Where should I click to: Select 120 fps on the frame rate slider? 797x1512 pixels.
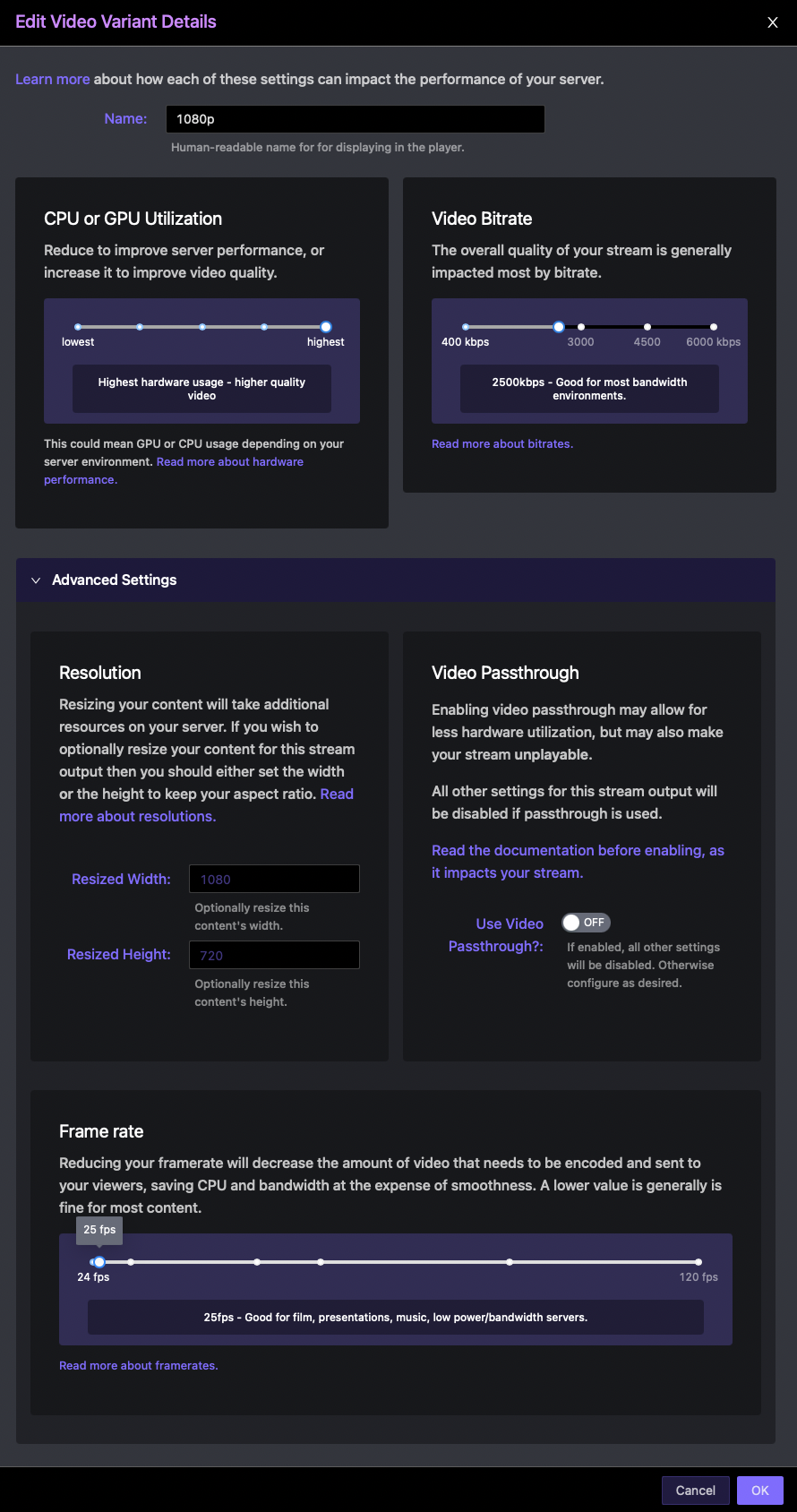click(x=697, y=1261)
